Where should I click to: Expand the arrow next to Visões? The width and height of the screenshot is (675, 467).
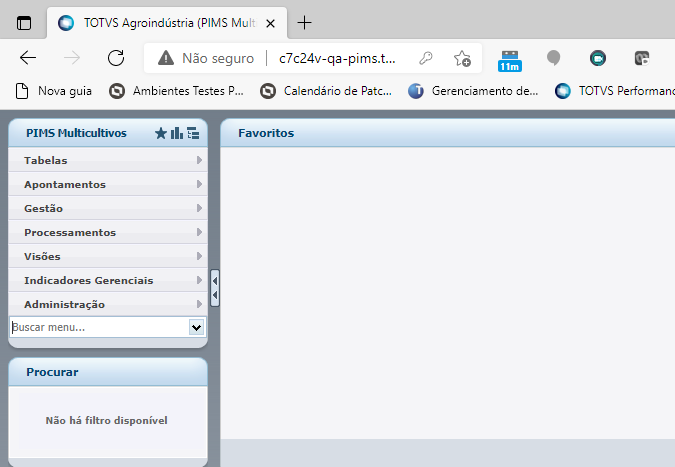(x=199, y=256)
